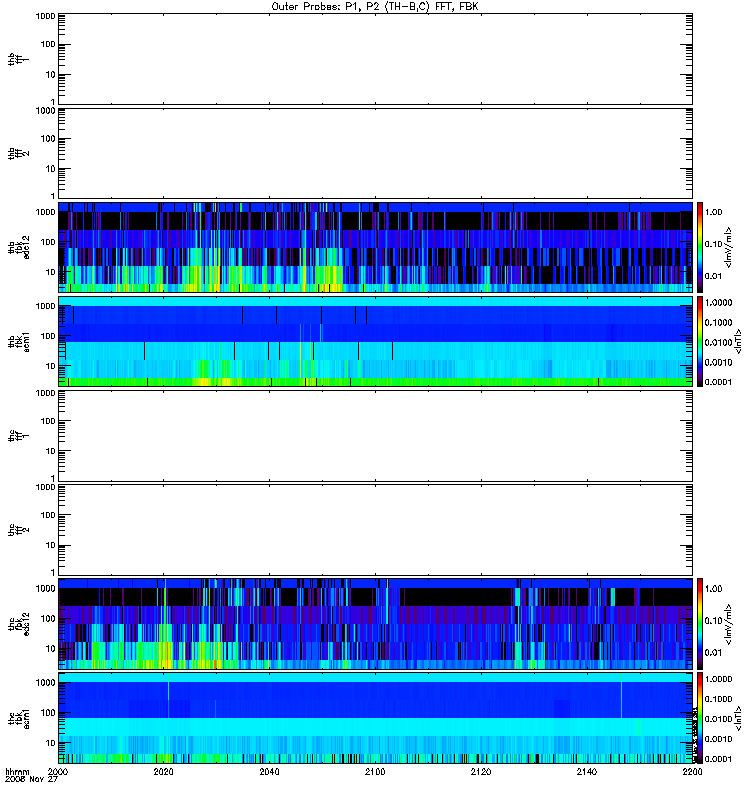This screenshot has width=750, height=800.
Task: Click the '2008 Nov 27' date label
Action: click(31, 780)
